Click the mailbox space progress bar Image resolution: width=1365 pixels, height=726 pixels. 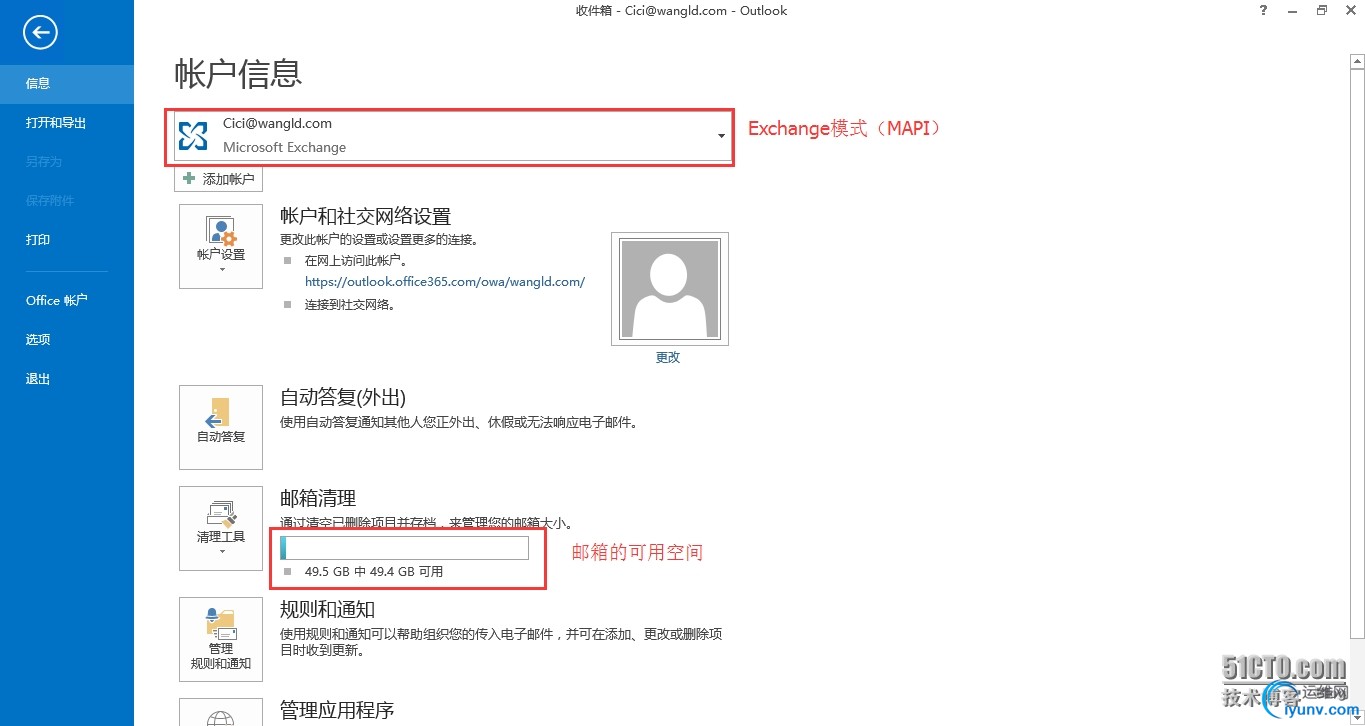(x=404, y=547)
